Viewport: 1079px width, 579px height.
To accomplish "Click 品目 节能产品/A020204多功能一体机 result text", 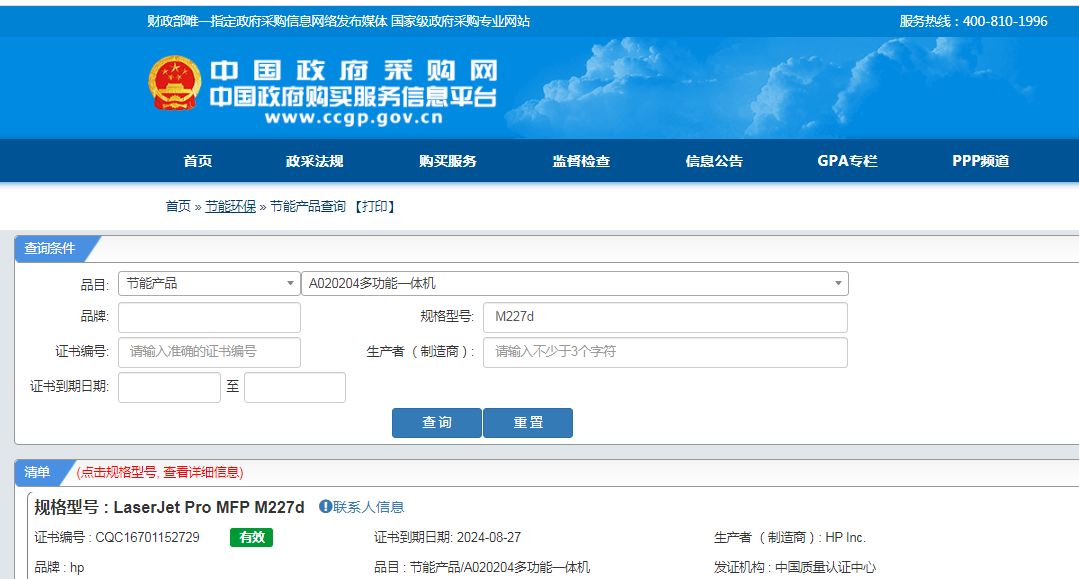I will coord(482,568).
